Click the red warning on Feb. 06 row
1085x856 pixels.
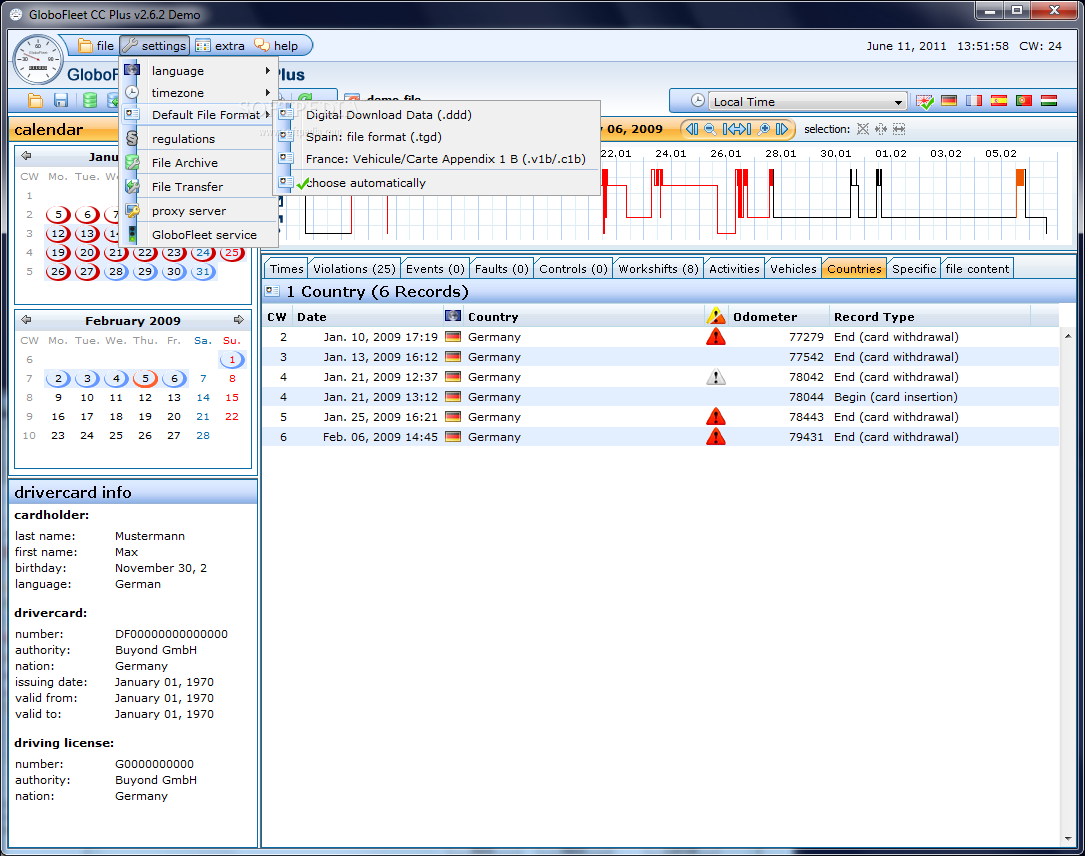[715, 437]
